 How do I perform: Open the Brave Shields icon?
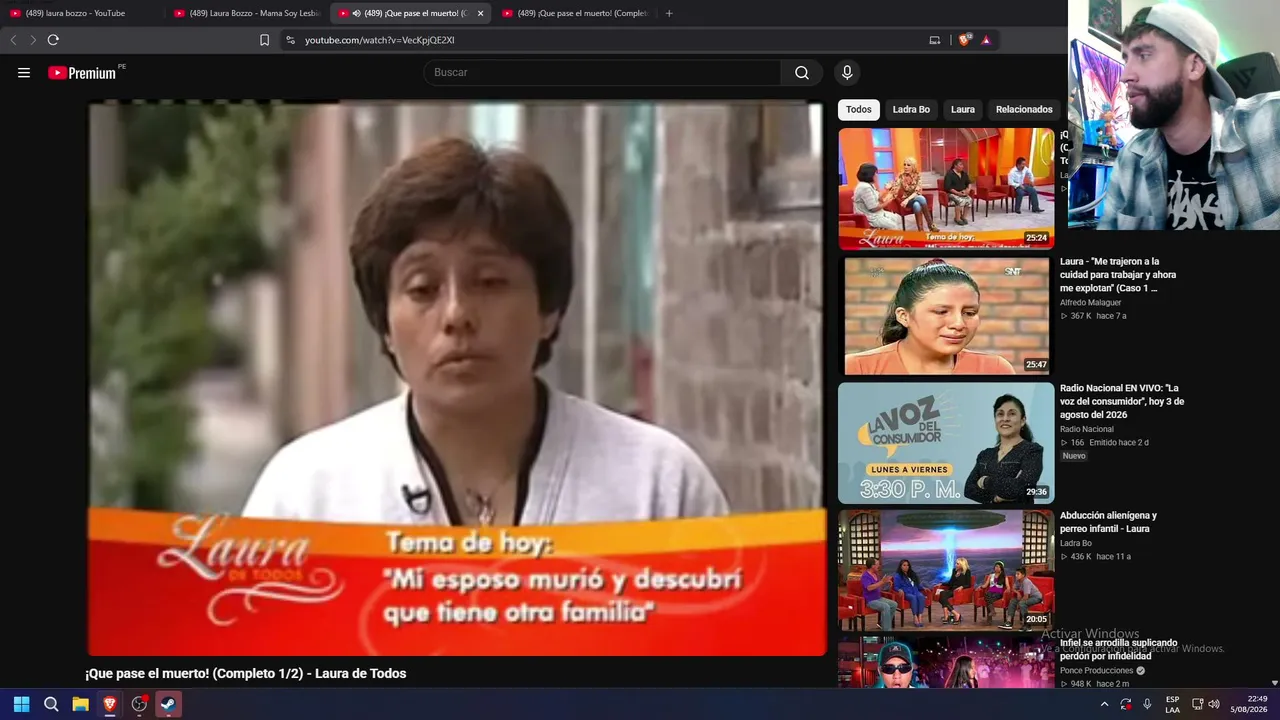[x=965, y=40]
